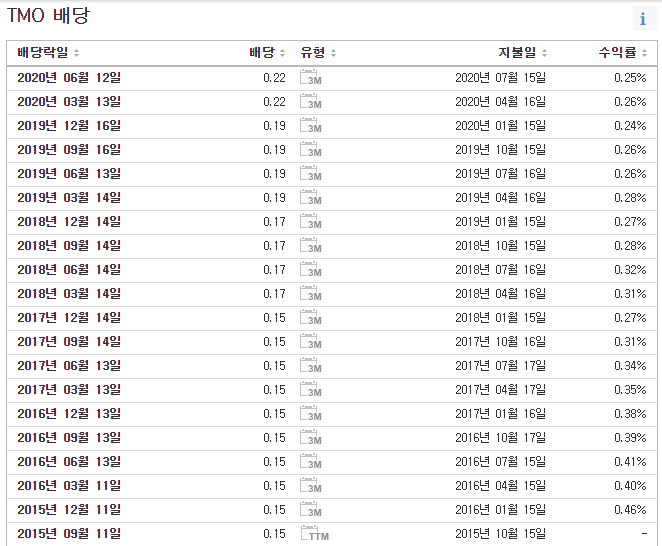Click yield value 0.32%
Image resolution: width=662 pixels, height=546 pixels.
pyautogui.click(x=630, y=270)
